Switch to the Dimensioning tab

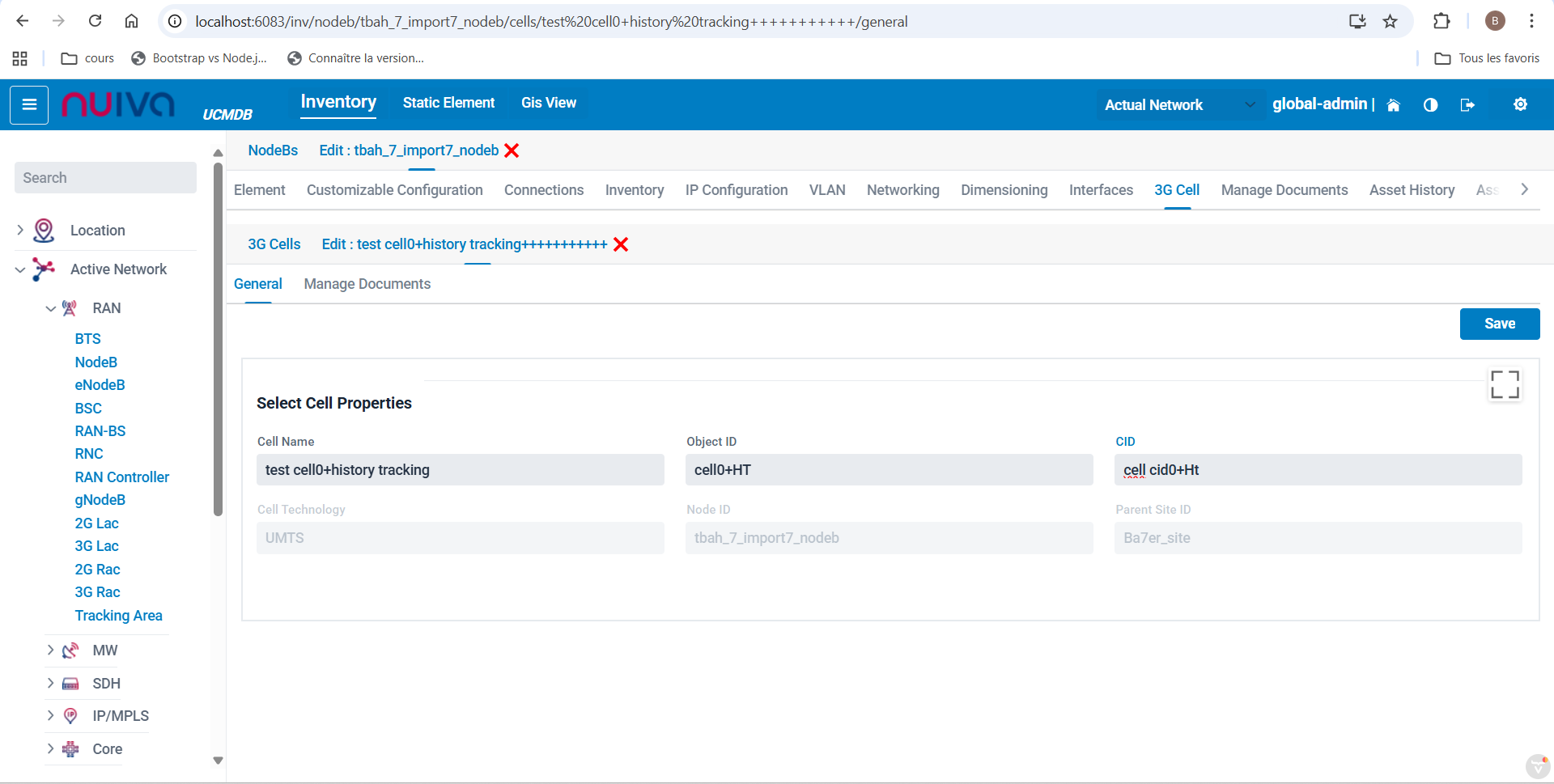click(1004, 190)
